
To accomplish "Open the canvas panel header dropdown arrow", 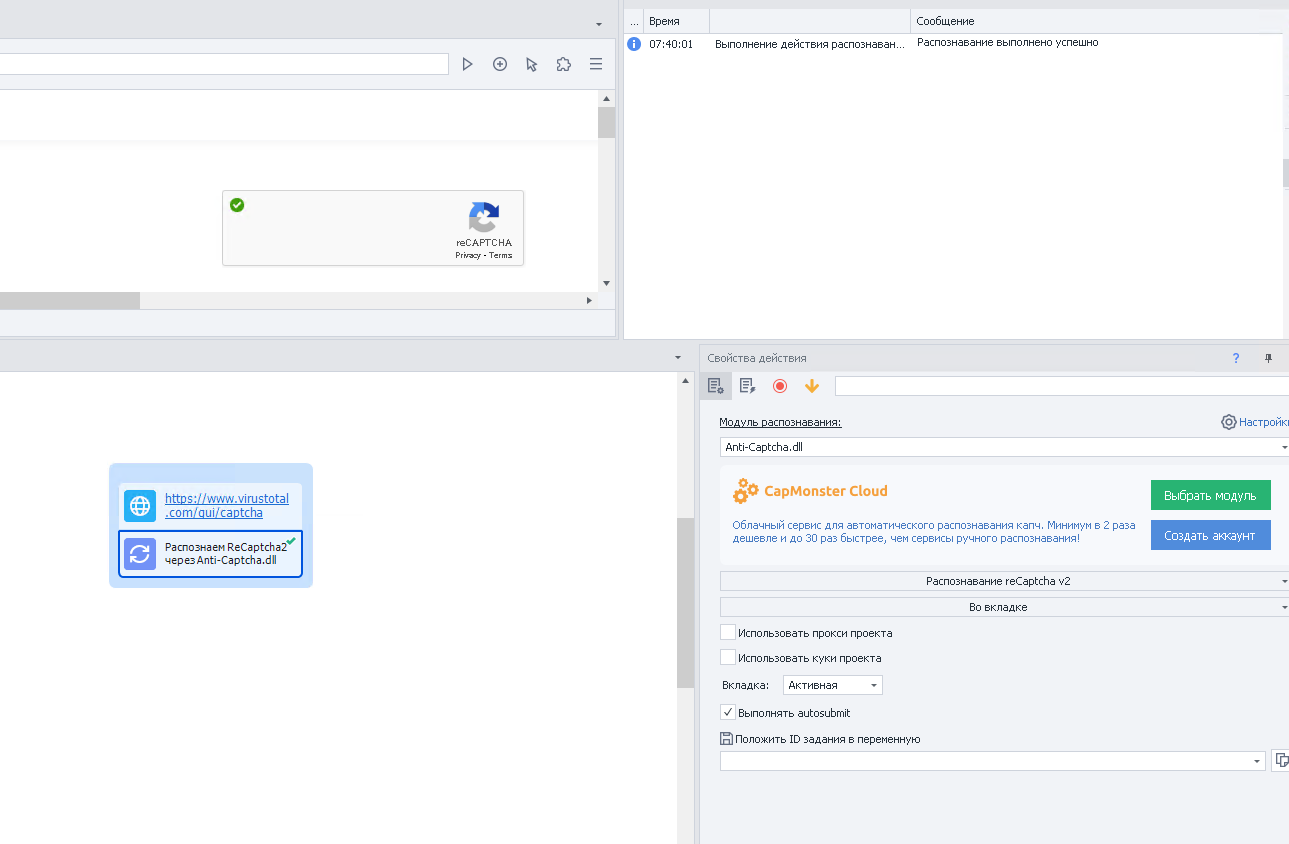I will (678, 357).
